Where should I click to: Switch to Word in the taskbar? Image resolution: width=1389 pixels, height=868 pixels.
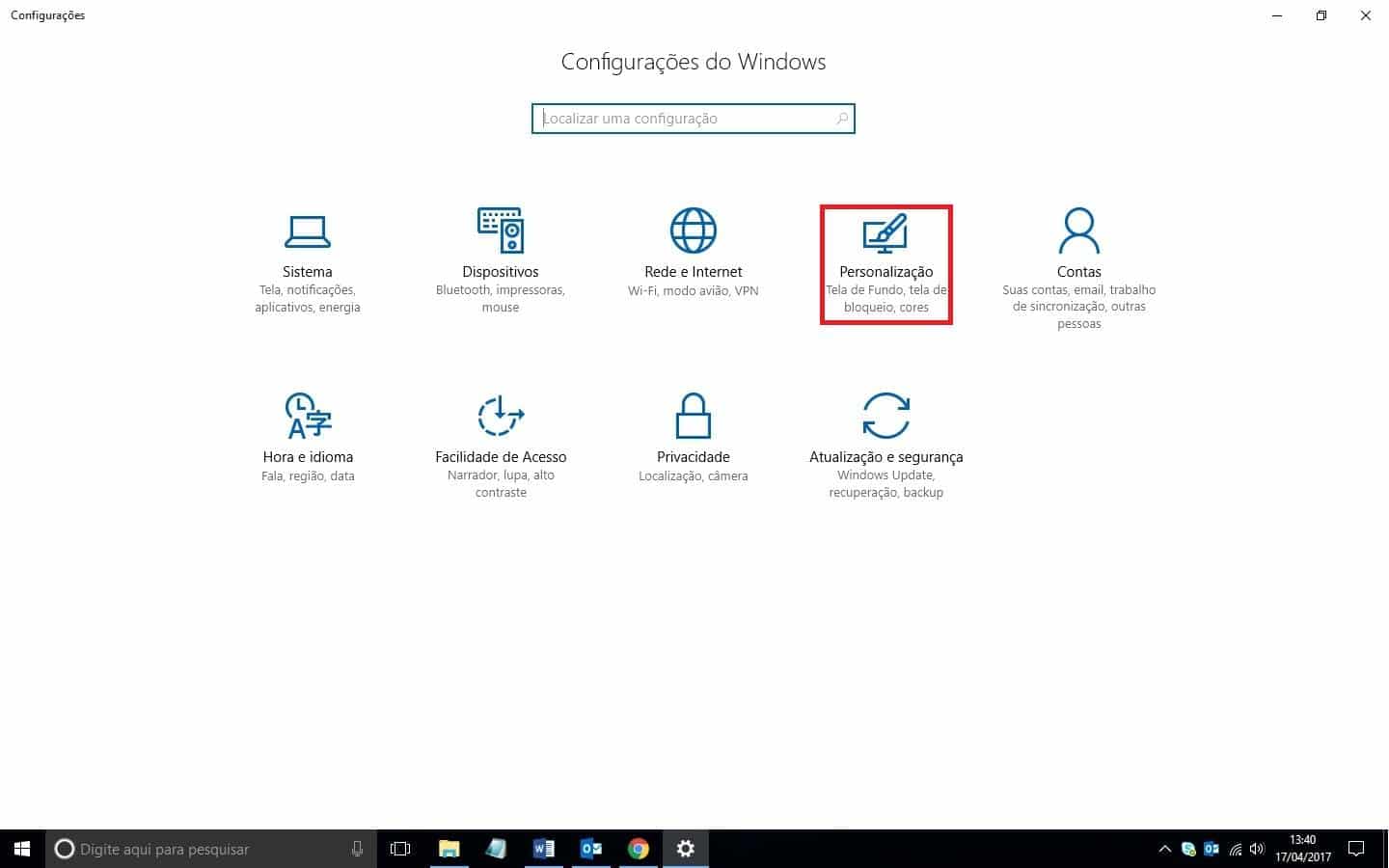543,849
